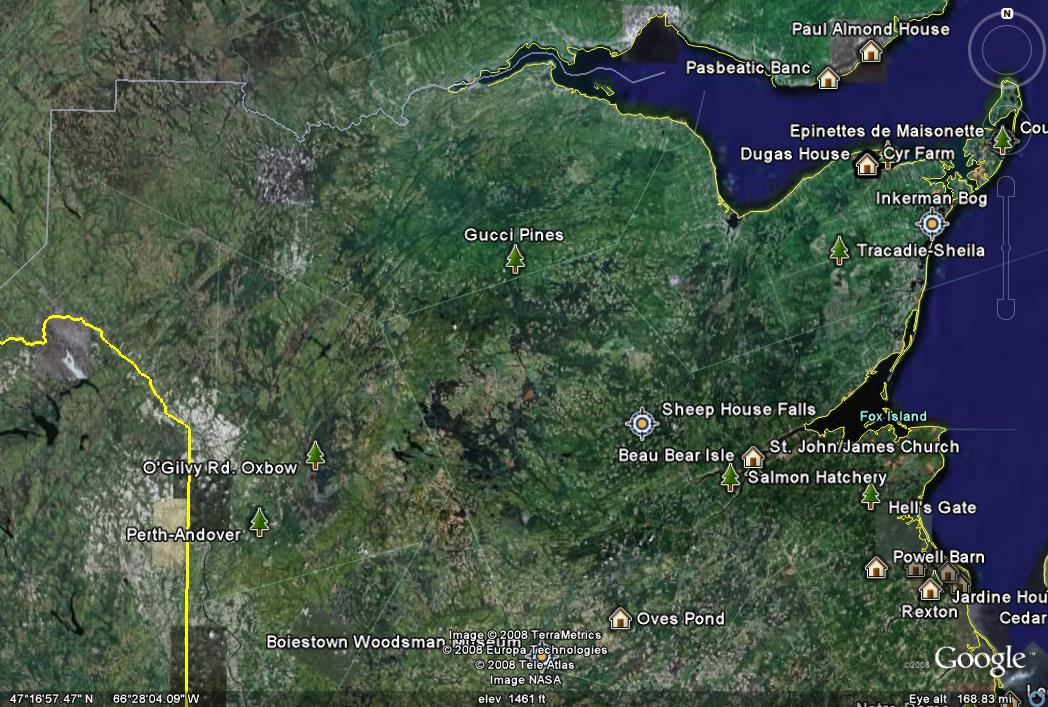Open the Oves Pond house placemark
The image size is (1048, 707).
coord(620,619)
